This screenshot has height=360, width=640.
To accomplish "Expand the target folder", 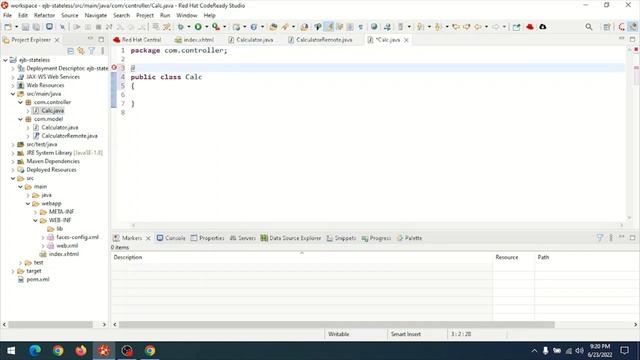I will tap(13, 271).
